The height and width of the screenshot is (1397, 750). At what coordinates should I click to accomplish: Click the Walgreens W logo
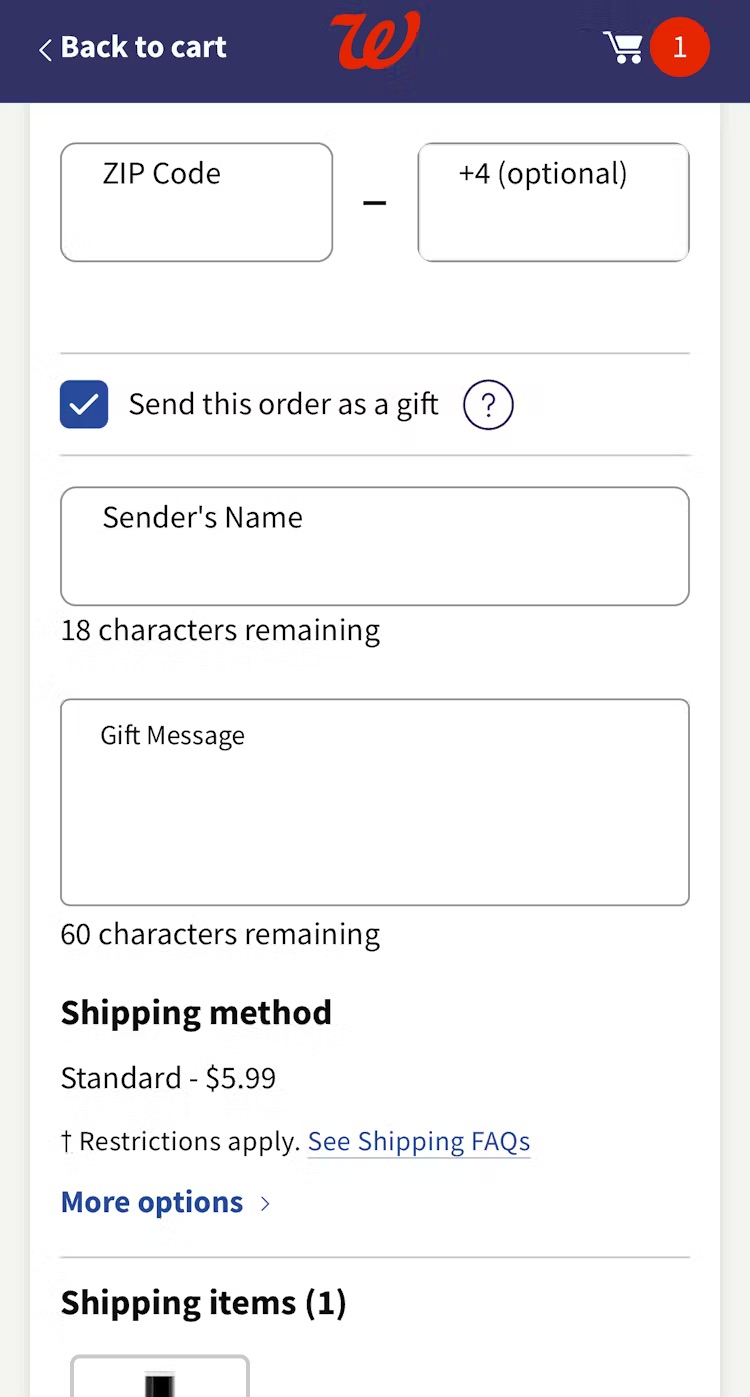click(374, 42)
